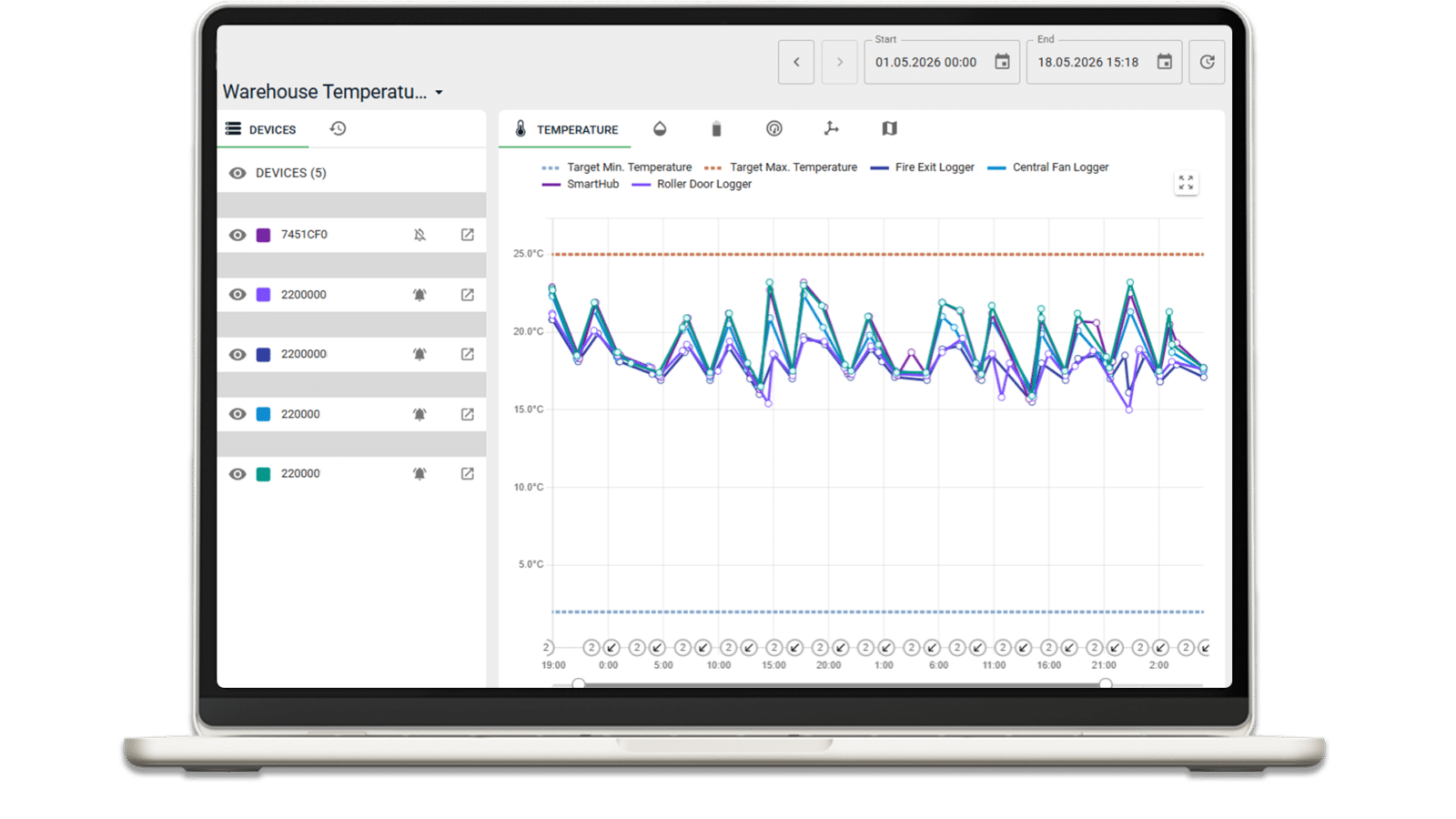Open the signal strength tab icon
1456x819 pixels.
(773, 129)
